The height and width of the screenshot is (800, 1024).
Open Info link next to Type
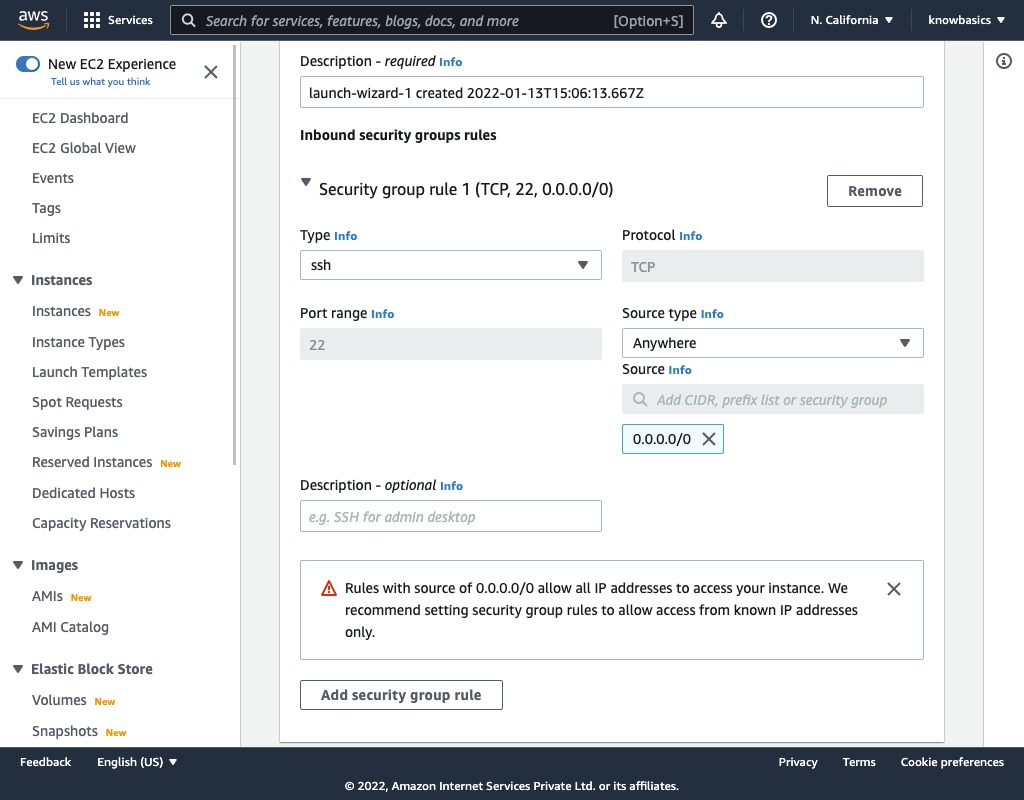(345, 236)
